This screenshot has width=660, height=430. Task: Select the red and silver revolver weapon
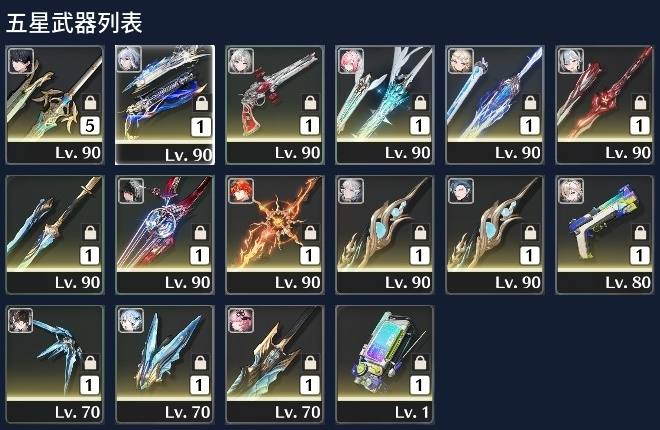(x=275, y=105)
